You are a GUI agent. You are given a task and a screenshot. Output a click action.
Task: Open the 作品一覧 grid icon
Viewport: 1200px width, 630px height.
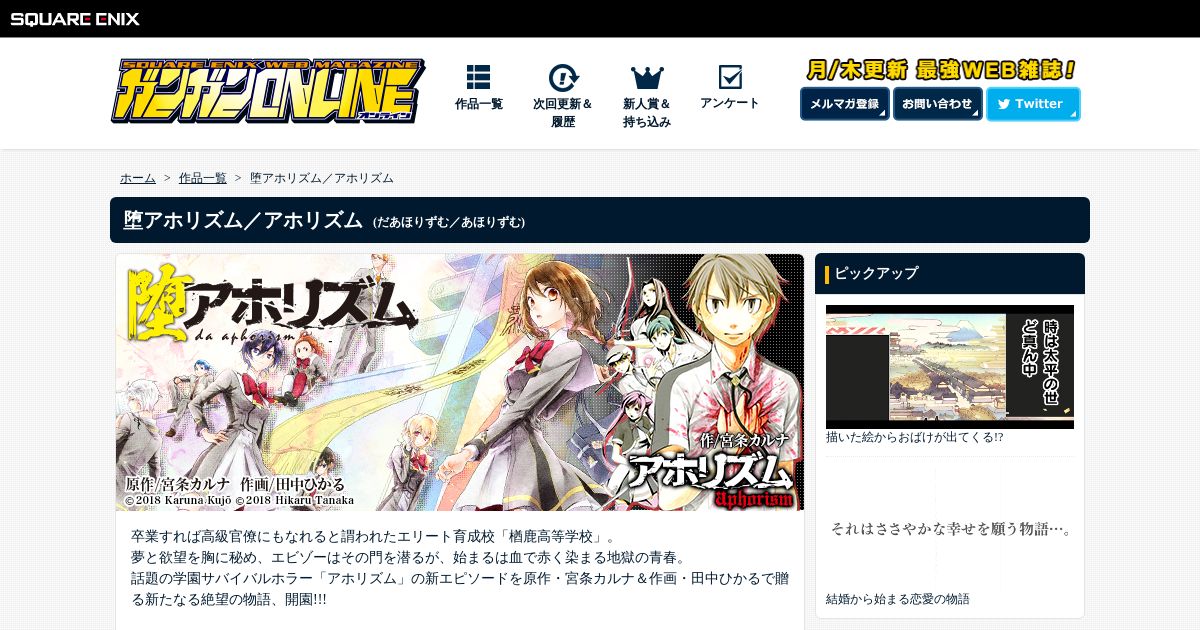(x=479, y=77)
